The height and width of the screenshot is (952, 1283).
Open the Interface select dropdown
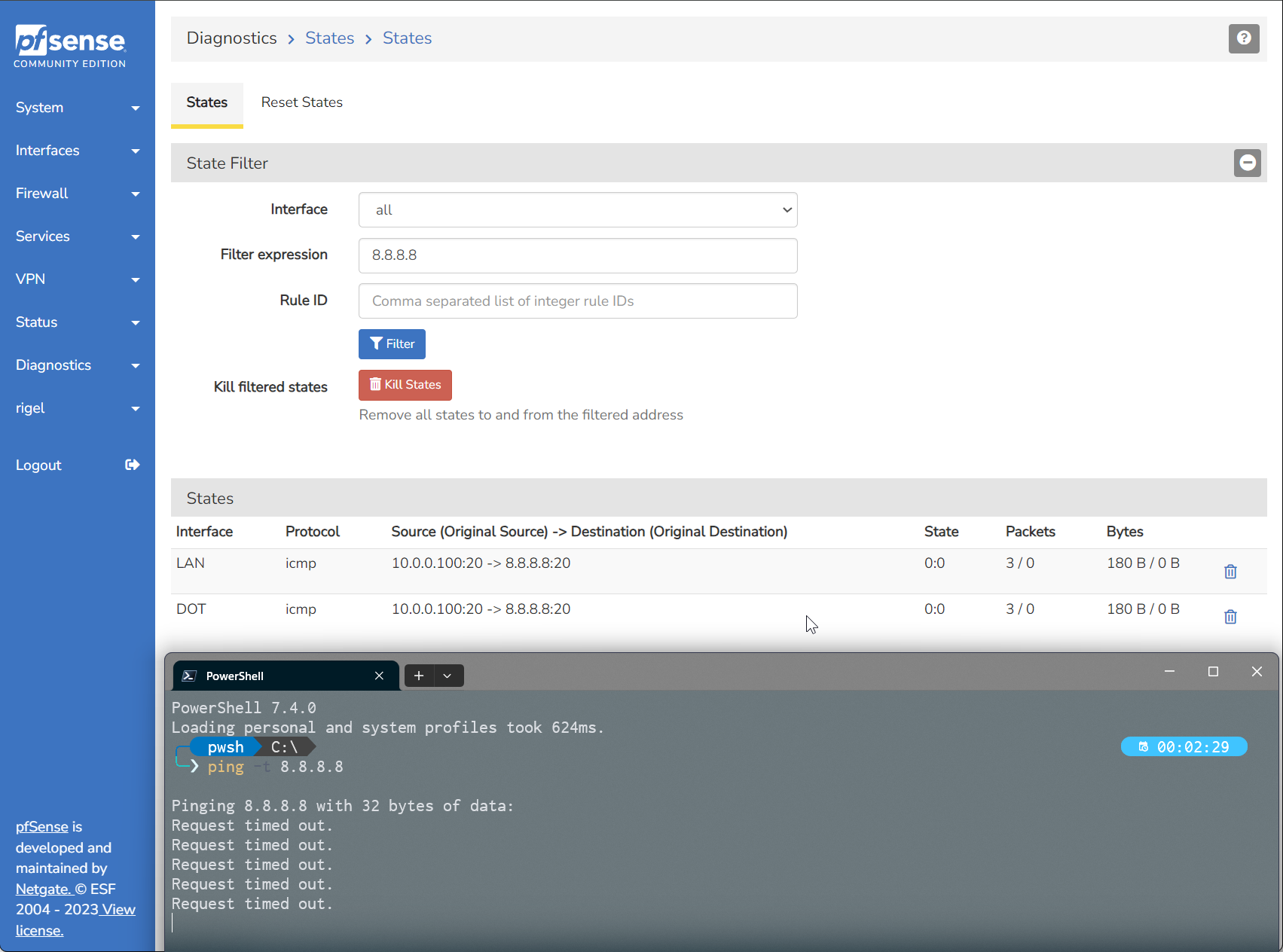[578, 209]
